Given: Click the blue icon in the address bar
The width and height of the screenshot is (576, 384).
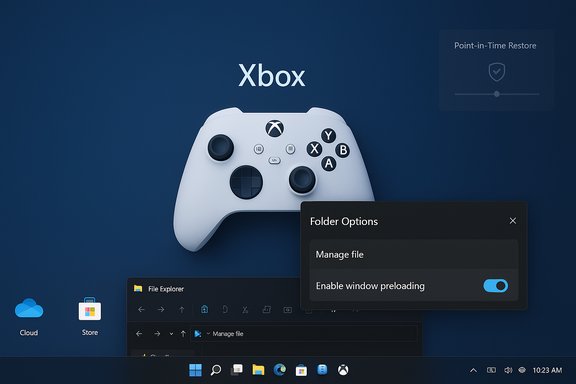Looking at the screenshot, I should (x=198, y=334).
